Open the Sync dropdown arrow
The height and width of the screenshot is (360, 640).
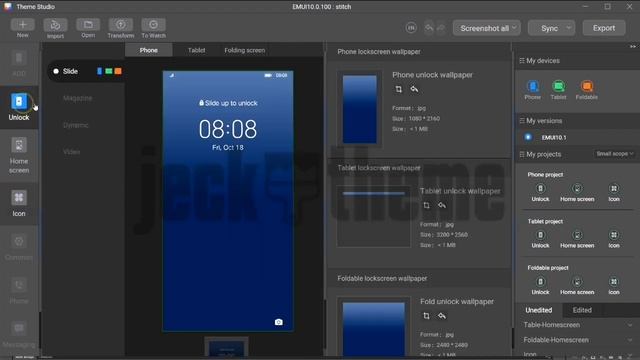click(569, 28)
